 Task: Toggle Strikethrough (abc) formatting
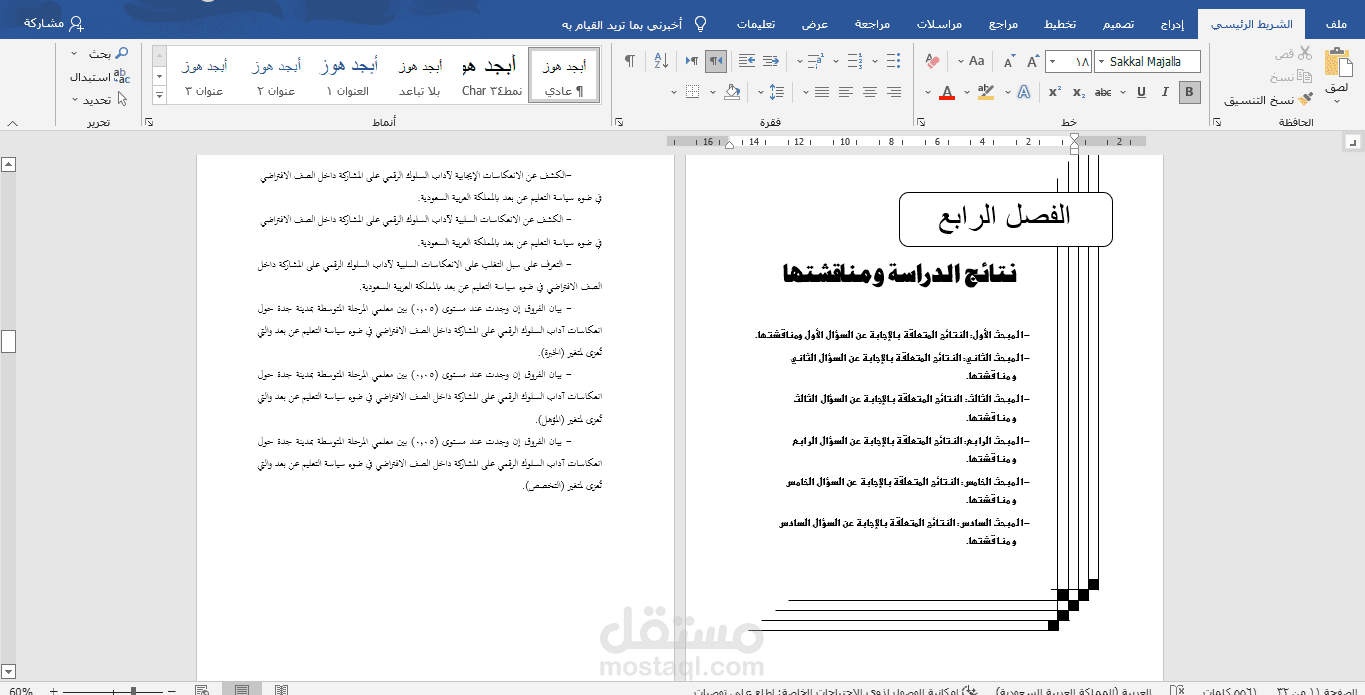pyautogui.click(x=1103, y=92)
